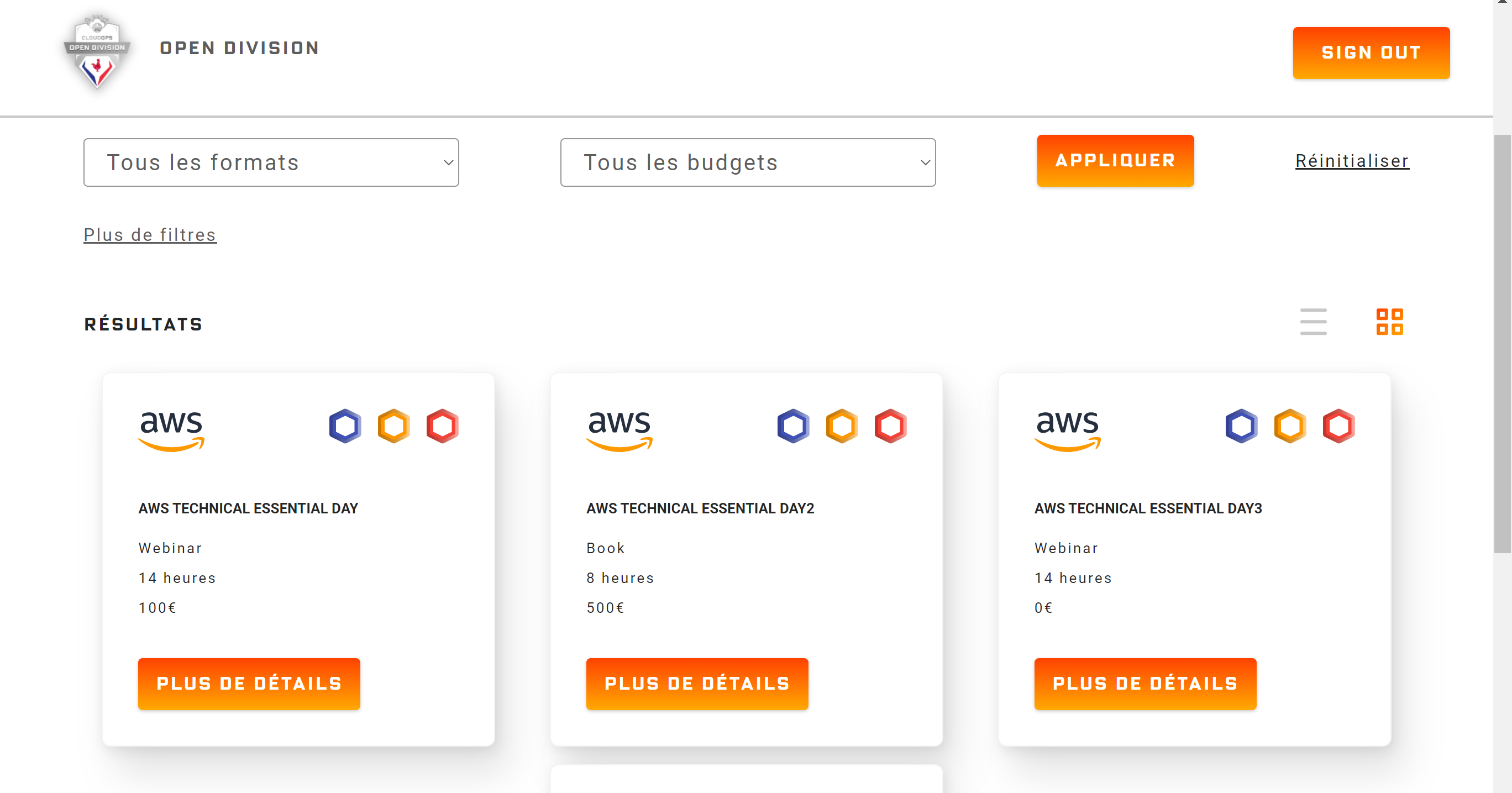Click blue hexagon on AWS Technical Essential Day card
The height and width of the screenshot is (793, 1512).
pos(345,426)
